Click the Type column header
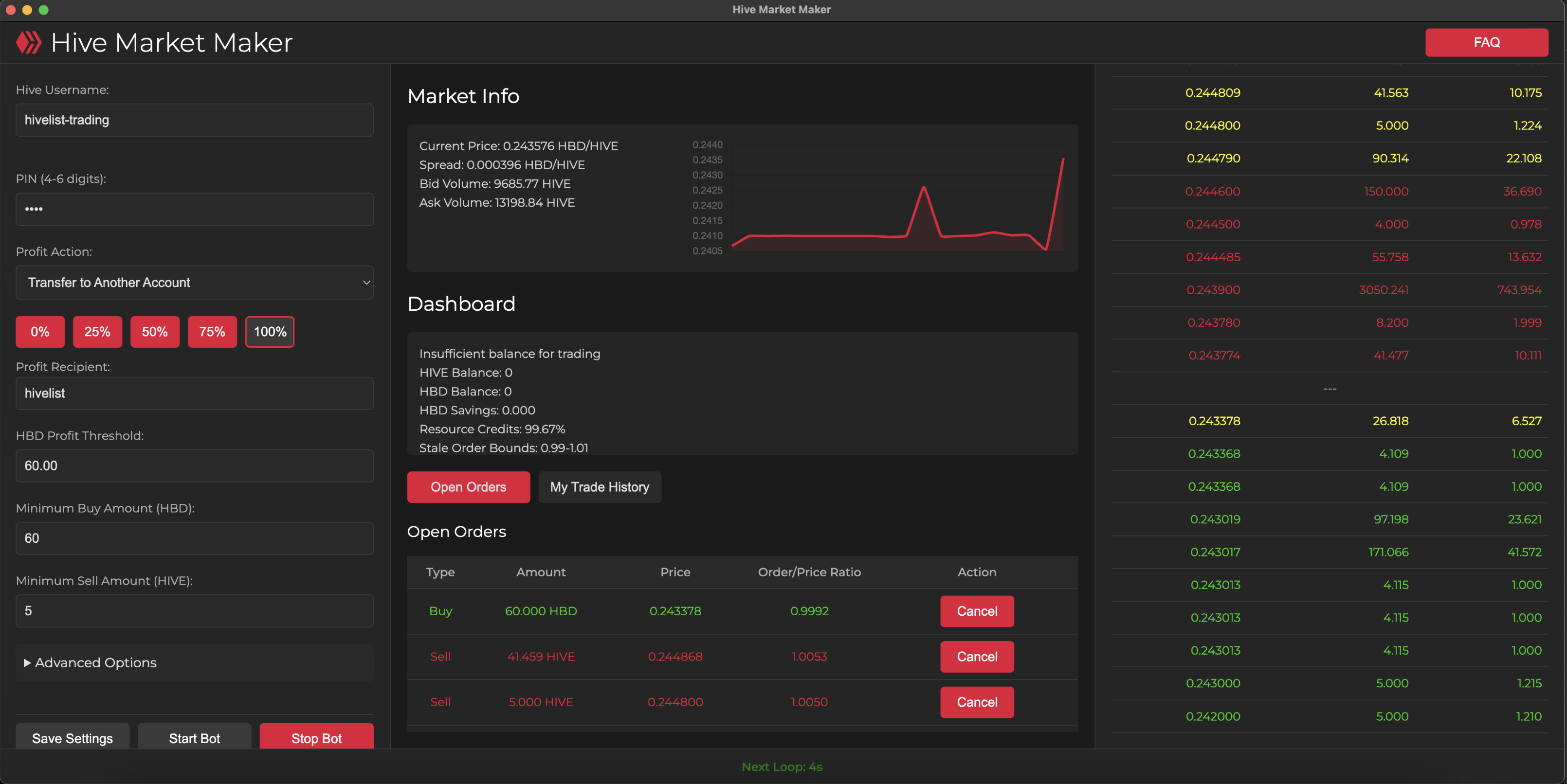The width and height of the screenshot is (1567, 784). point(440,572)
